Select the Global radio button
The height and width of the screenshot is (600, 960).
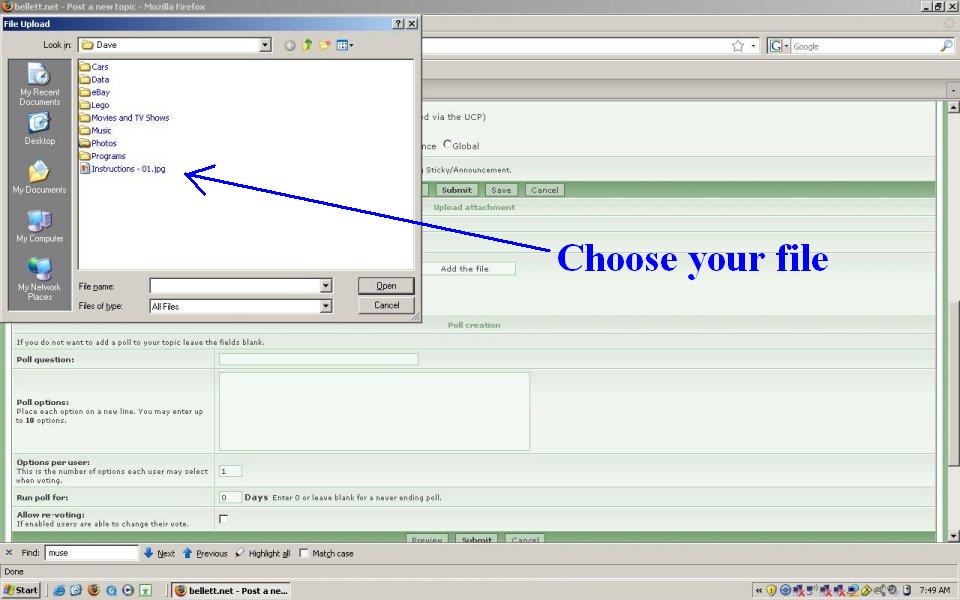(x=447, y=145)
